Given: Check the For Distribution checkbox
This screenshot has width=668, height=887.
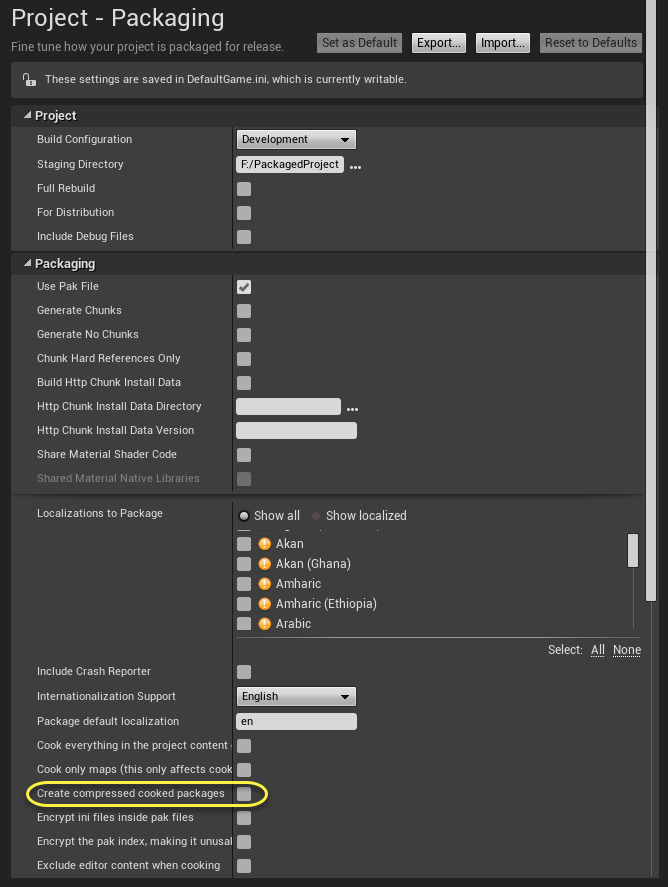Looking at the screenshot, I should 243,212.
